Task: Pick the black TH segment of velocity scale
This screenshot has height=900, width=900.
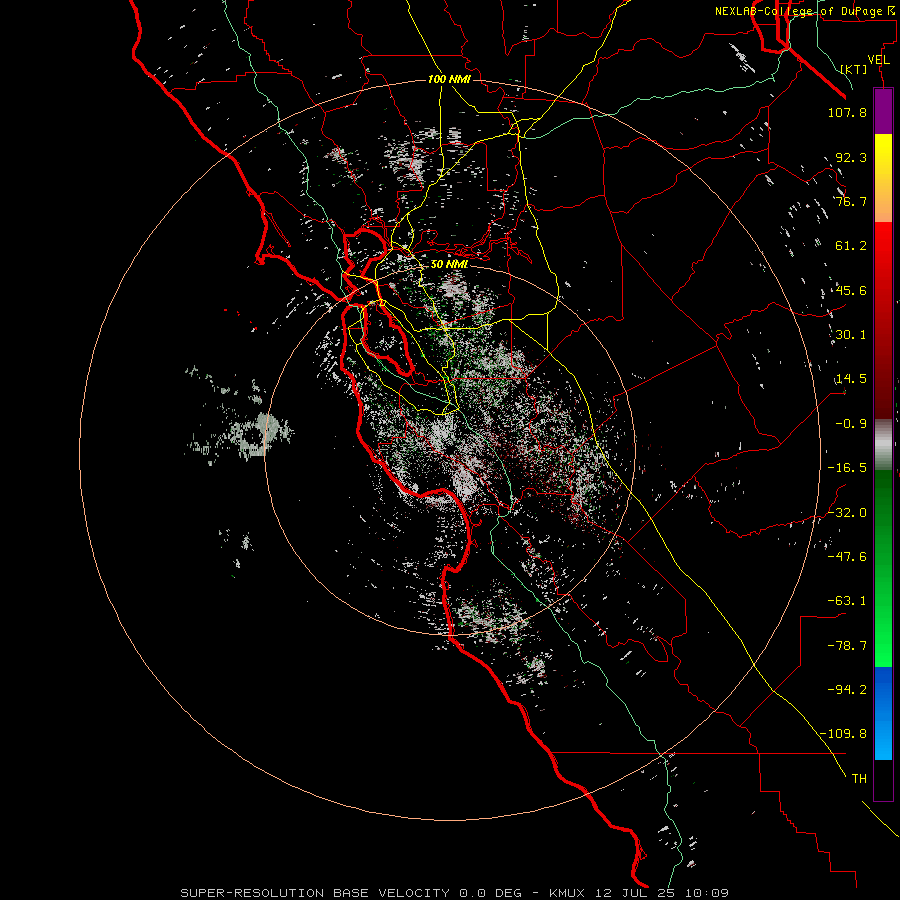Action: click(883, 781)
